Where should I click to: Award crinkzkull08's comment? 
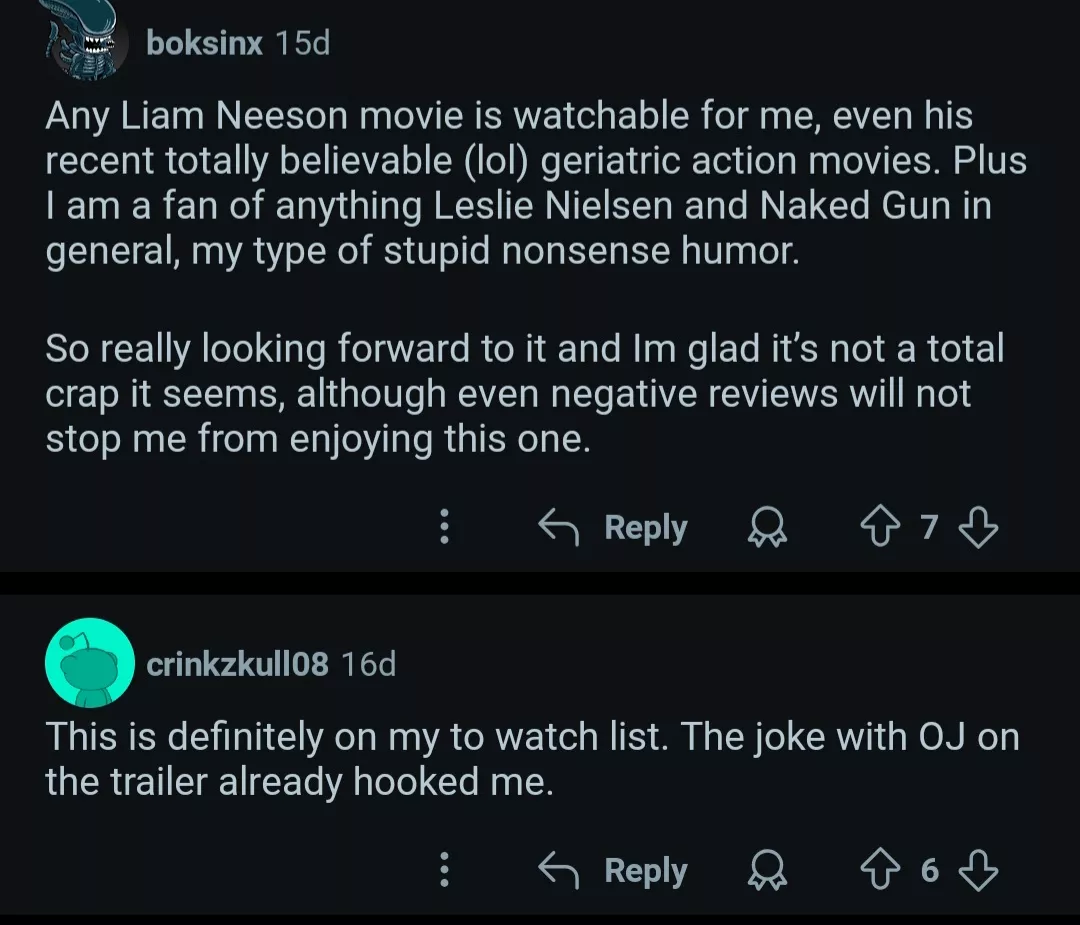pyautogui.click(x=768, y=871)
